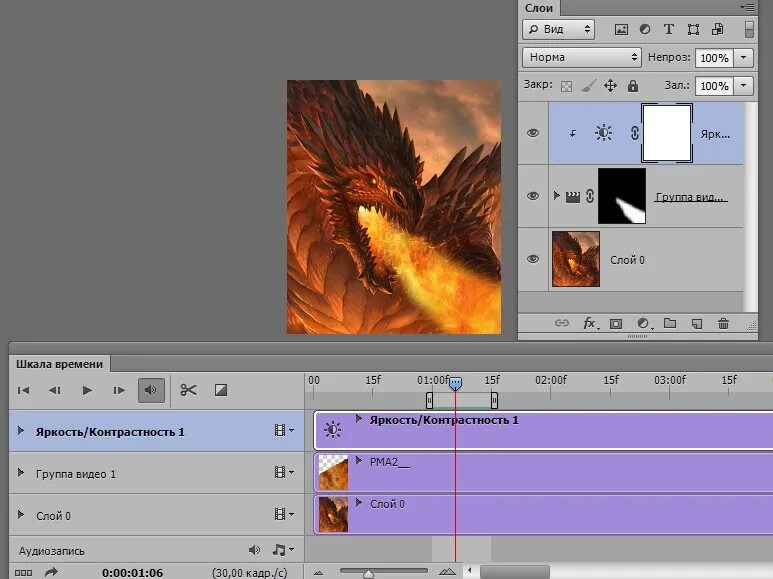Open the Норма blend mode dropdown
Image resolution: width=773 pixels, height=579 pixels.
[582, 57]
